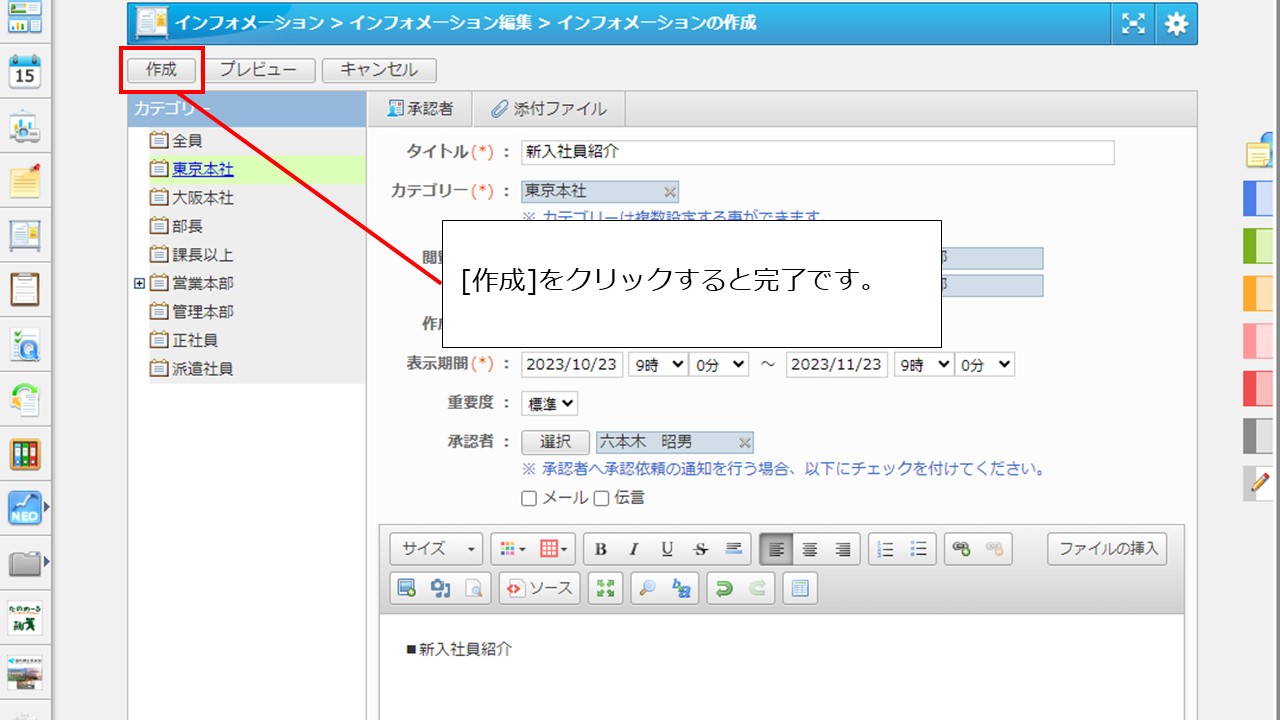Apply italic formatting in the editor
The image size is (1280, 720).
pyautogui.click(x=634, y=549)
